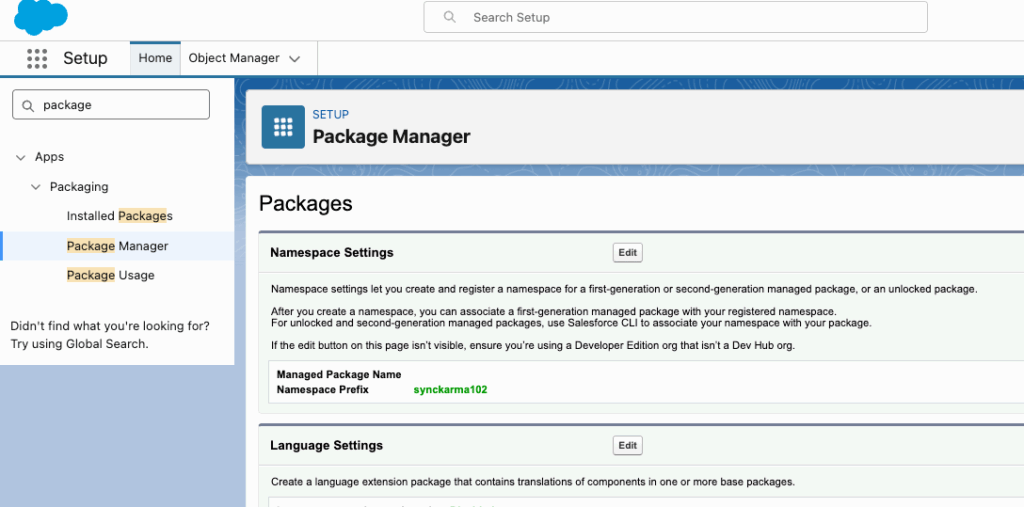The height and width of the screenshot is (507, 1024).
Task: Select Package Manager in sidebar
Action: coord(118,246)
